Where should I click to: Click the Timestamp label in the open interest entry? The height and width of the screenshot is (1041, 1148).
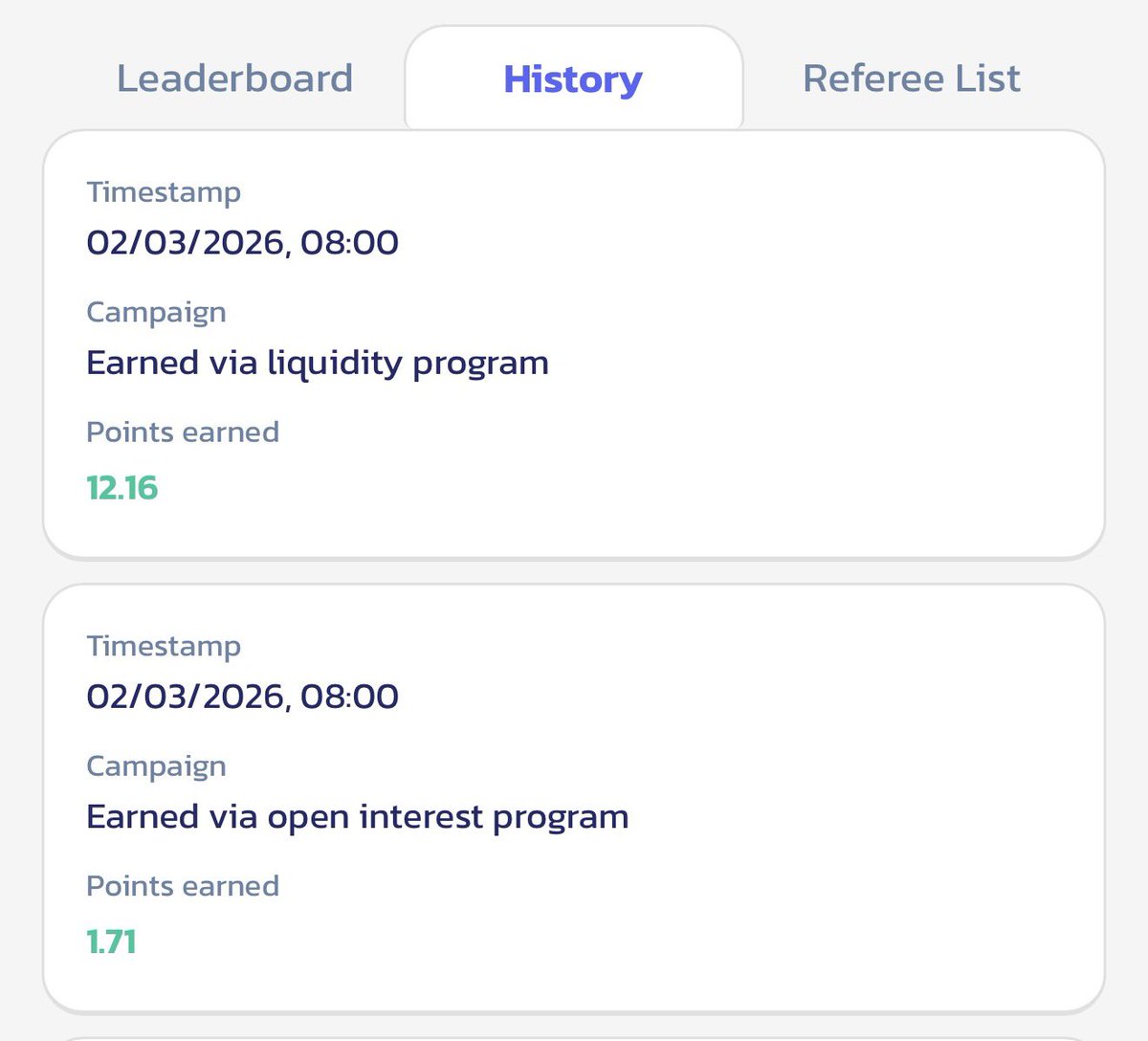click(164, 647)
